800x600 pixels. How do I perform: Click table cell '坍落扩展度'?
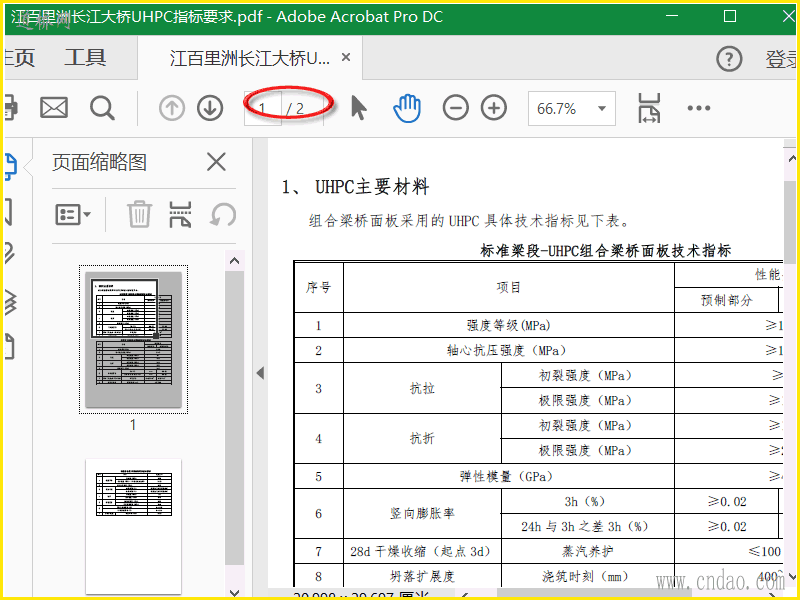pyautogui.click(x=422, y=576)
